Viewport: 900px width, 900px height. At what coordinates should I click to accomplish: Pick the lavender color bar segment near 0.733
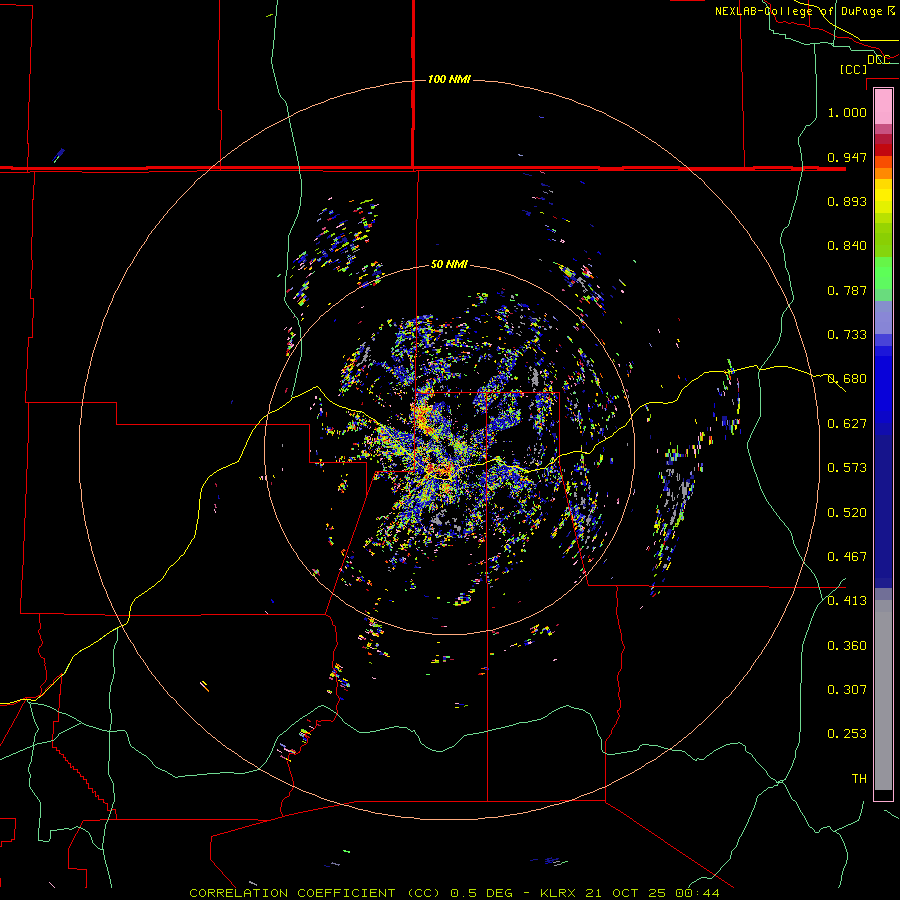(x=883, y=318)
